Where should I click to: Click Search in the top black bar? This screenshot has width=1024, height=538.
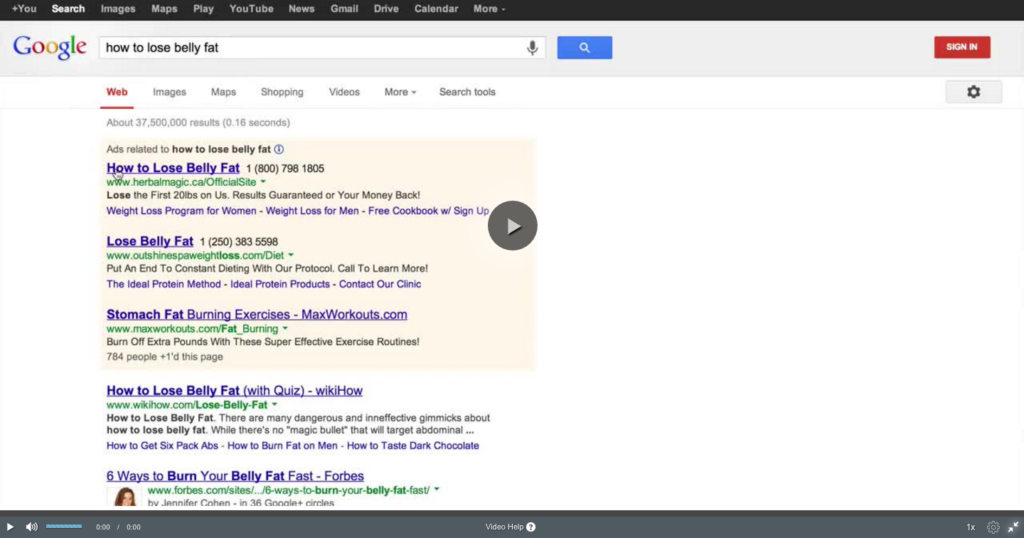point(68,9)
